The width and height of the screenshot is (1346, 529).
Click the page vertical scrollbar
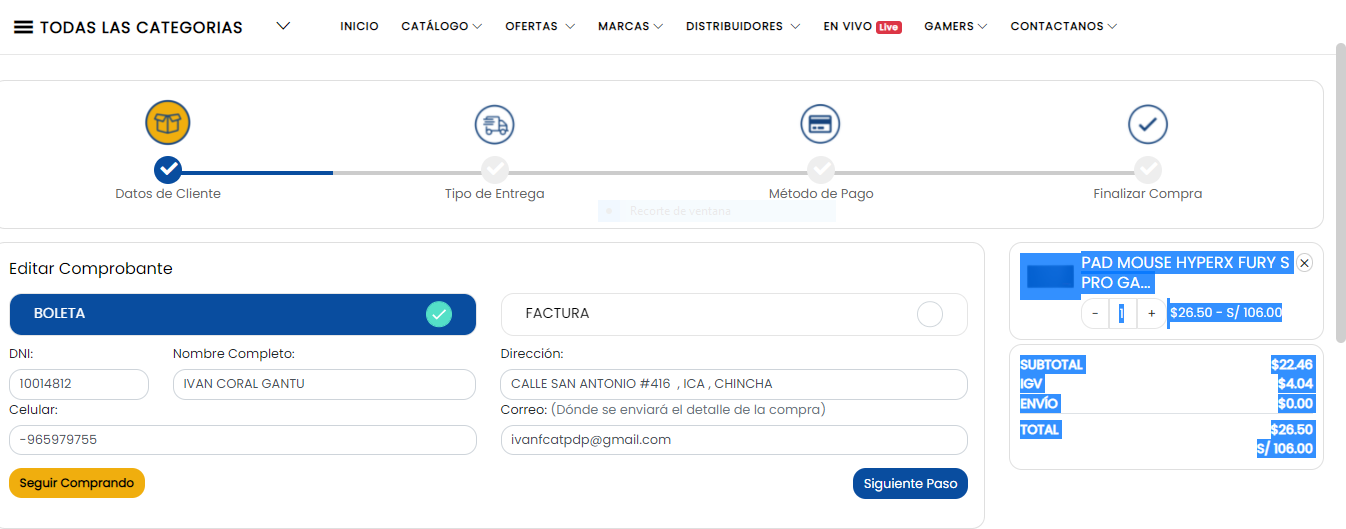tap(1340, 190)
